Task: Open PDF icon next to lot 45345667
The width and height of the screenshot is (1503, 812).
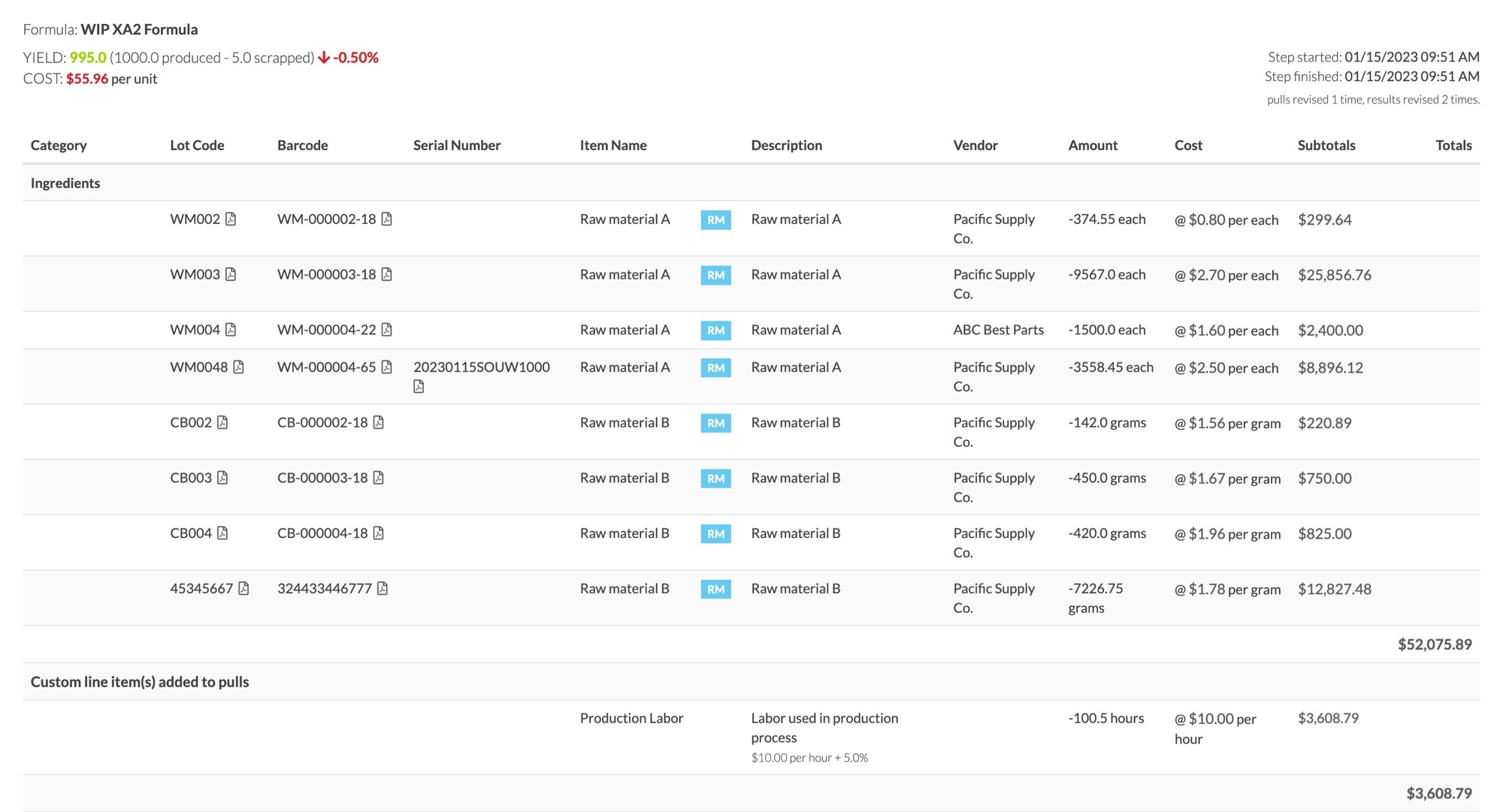Action: click(243, 588)
